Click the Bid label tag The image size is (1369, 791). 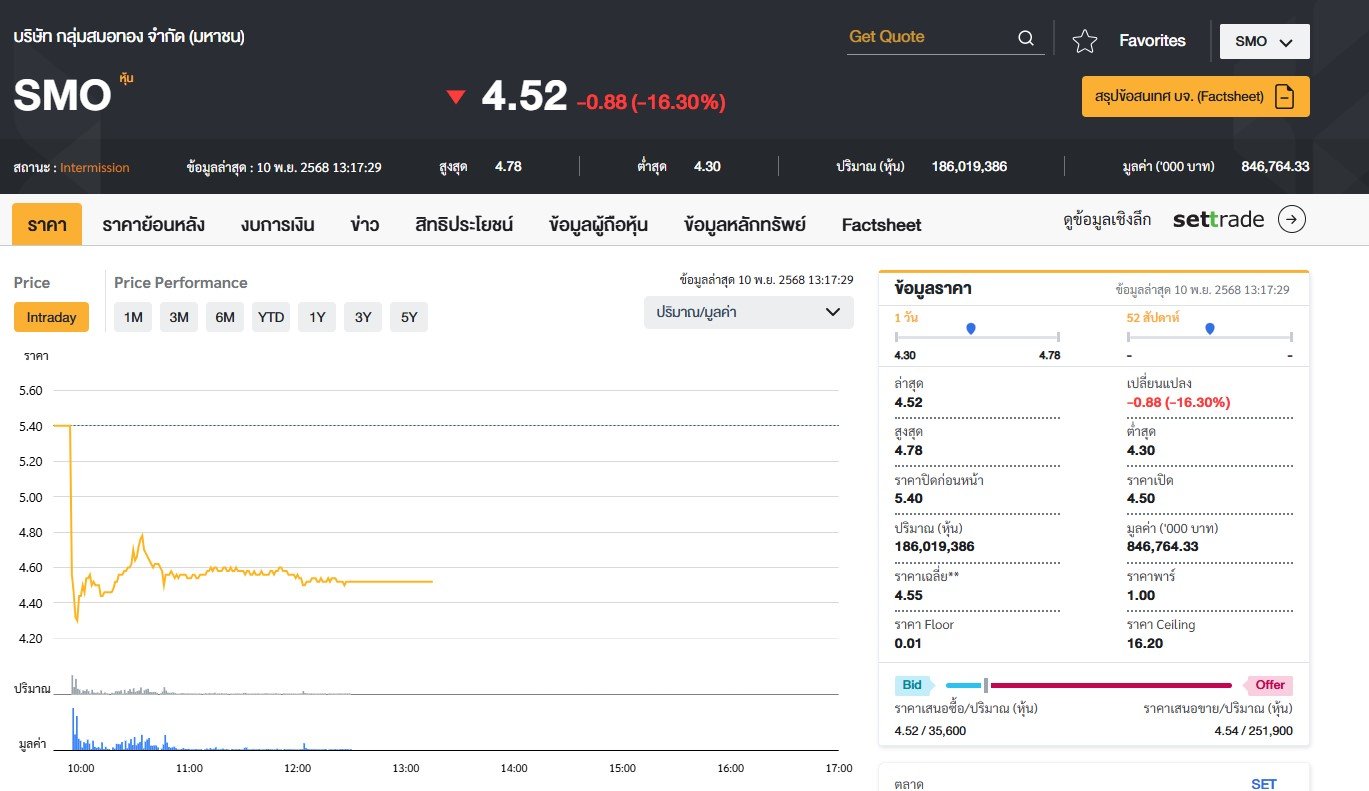912,685
